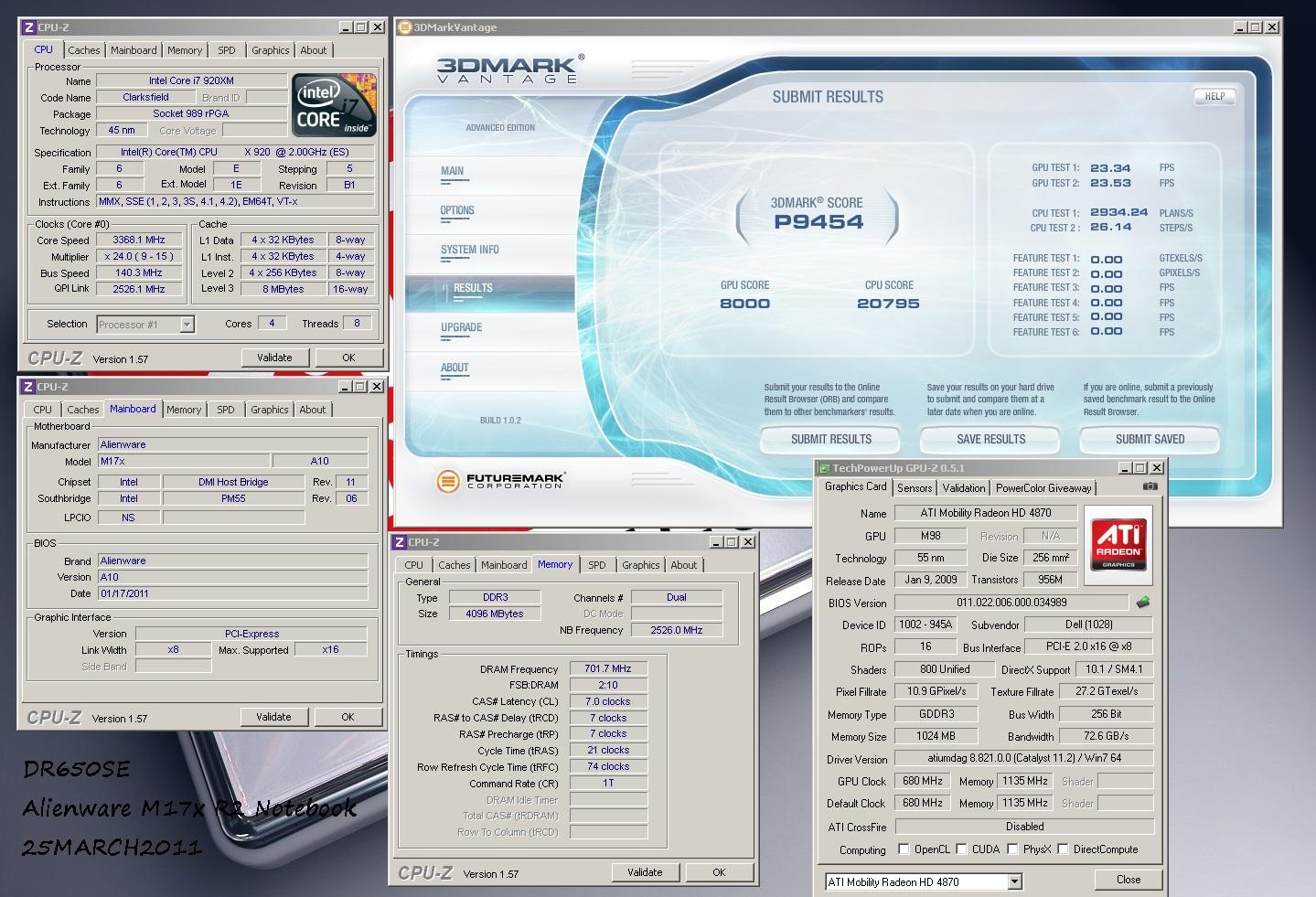Enable the DirectCompute checkbox in GPU-Z
Viewport: 1316px width, 897px height.
pyautogui.click(x=1064, y=849)
